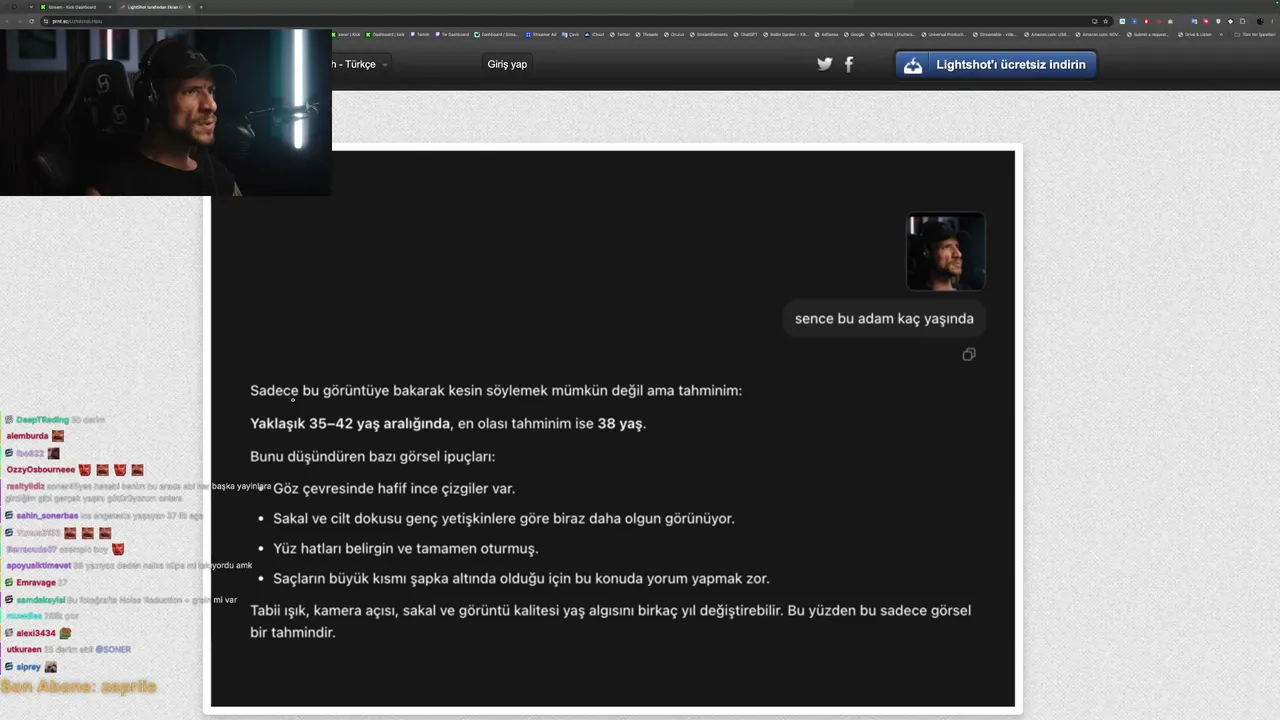1280x720 pixels.
Task: Open the Drive & Listen bookmark
Action: tap(1195, 34)
